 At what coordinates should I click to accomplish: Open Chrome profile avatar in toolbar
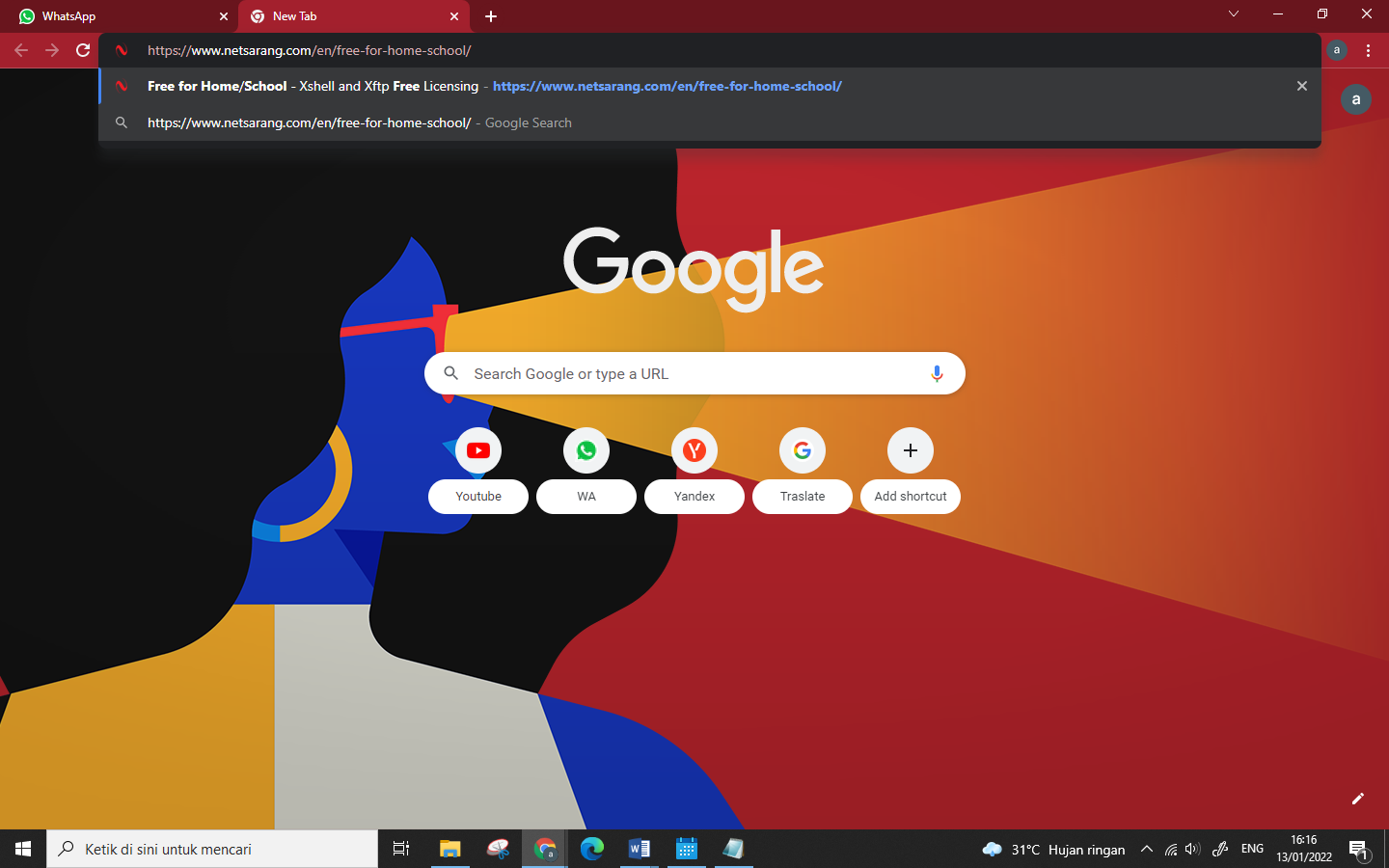pyautogui.click(x=1337, y=50)
